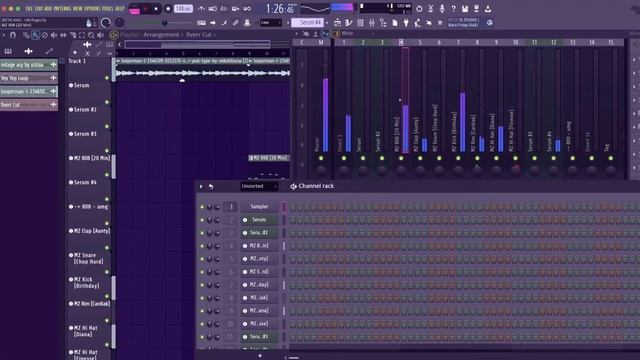Select the Slice tool in playlist toolbar
640x360 pixels.
73,35
